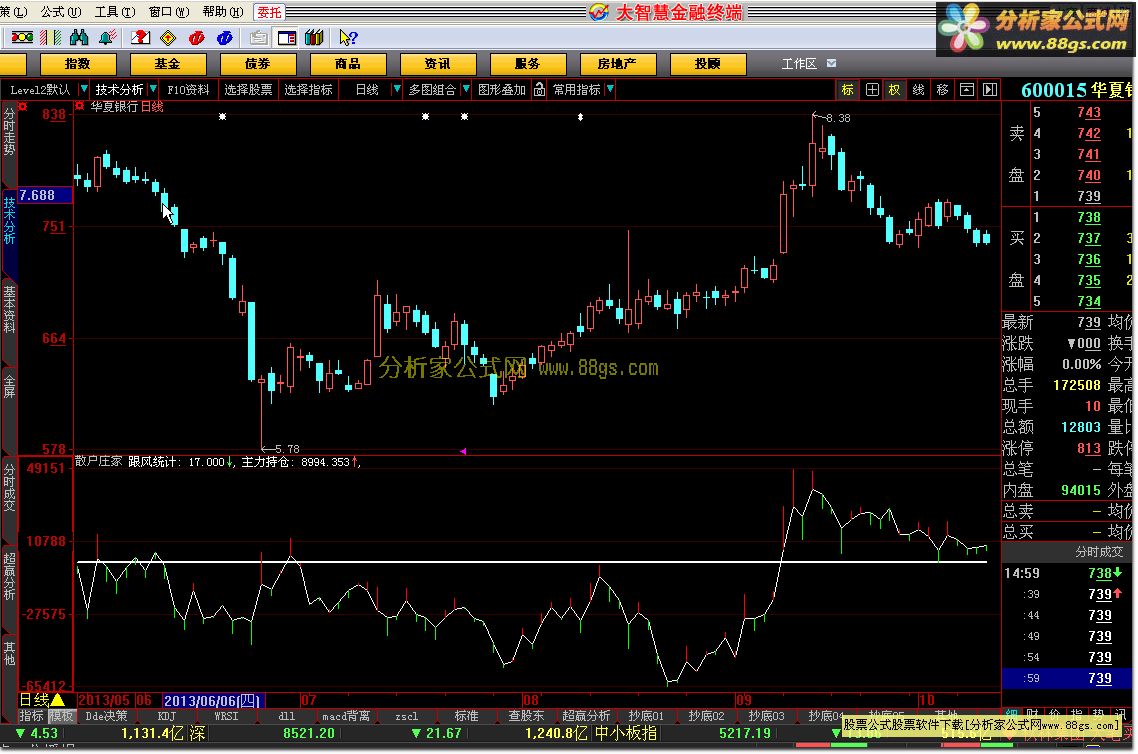Viewport: 1138px width, 754px height.
Task: Click the red gear icon at chart corner
Action: click(23, 107)
